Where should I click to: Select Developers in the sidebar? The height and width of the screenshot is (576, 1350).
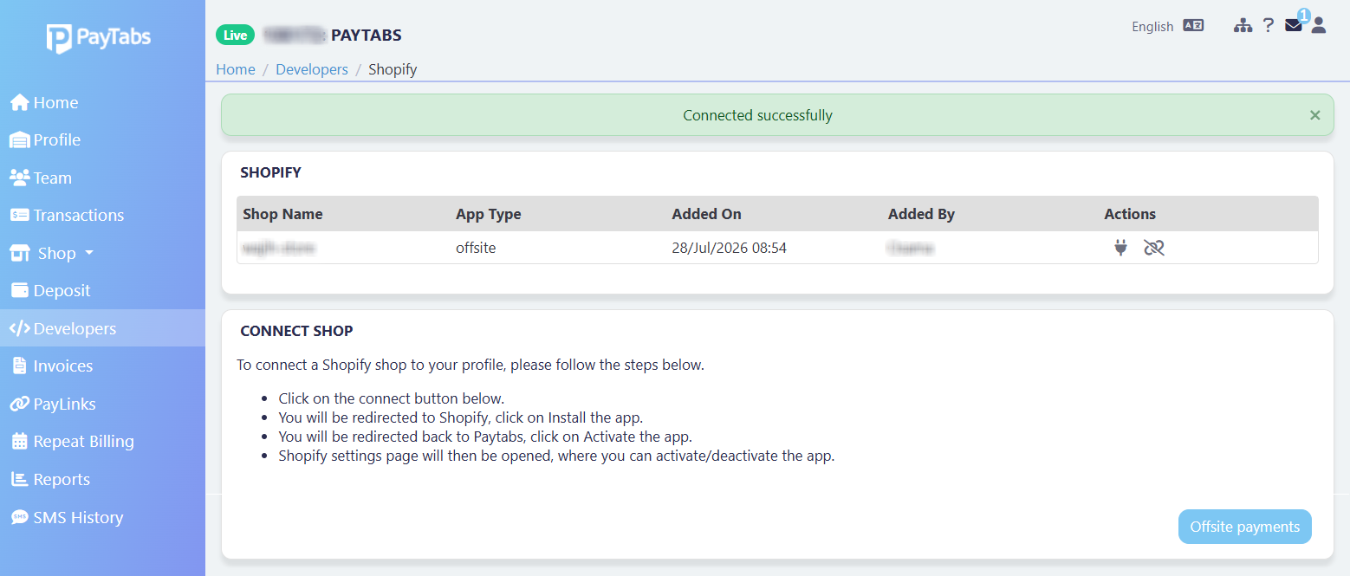point(102,328)
